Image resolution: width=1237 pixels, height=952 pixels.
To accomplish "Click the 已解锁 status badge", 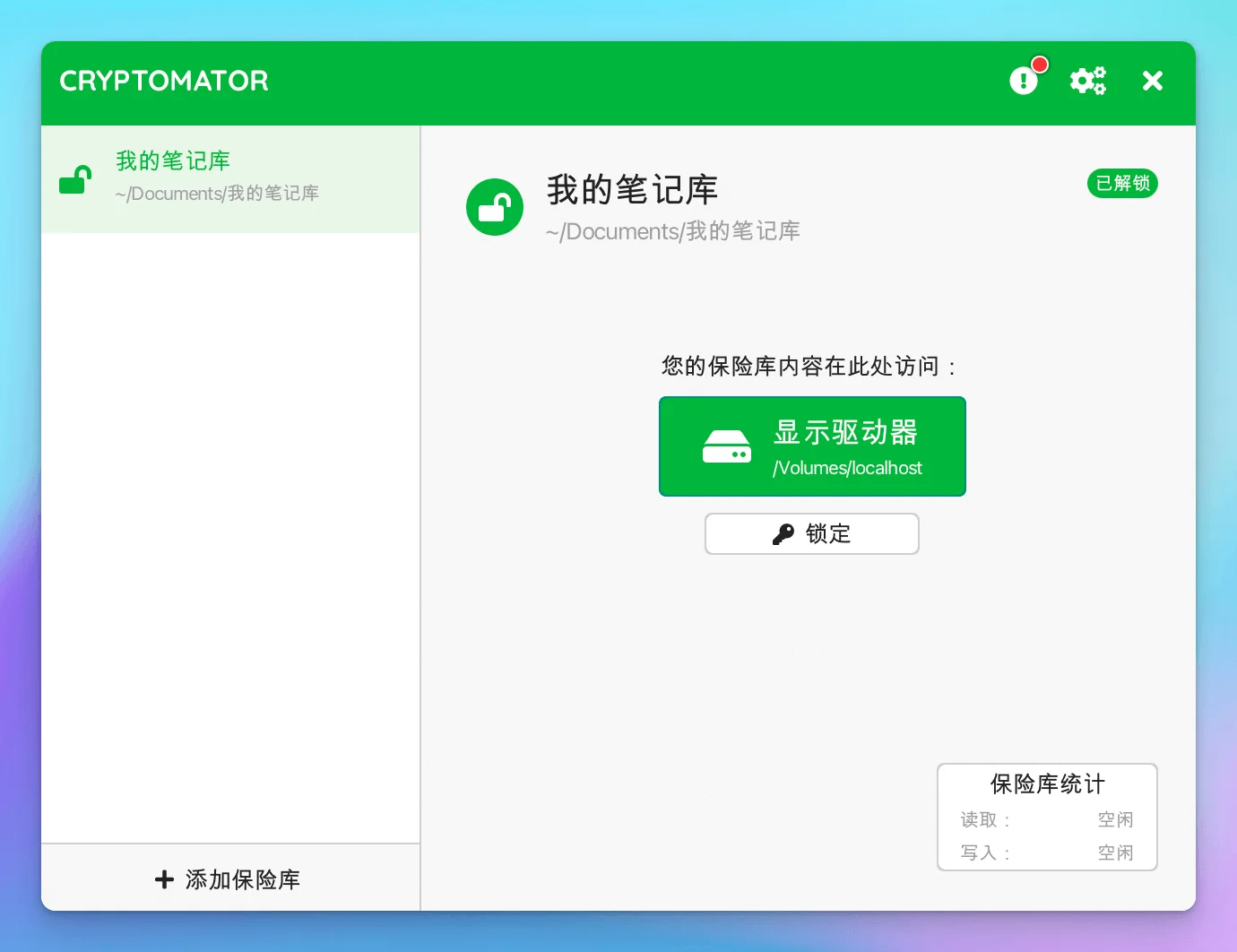I will (x=1122, y=183).
